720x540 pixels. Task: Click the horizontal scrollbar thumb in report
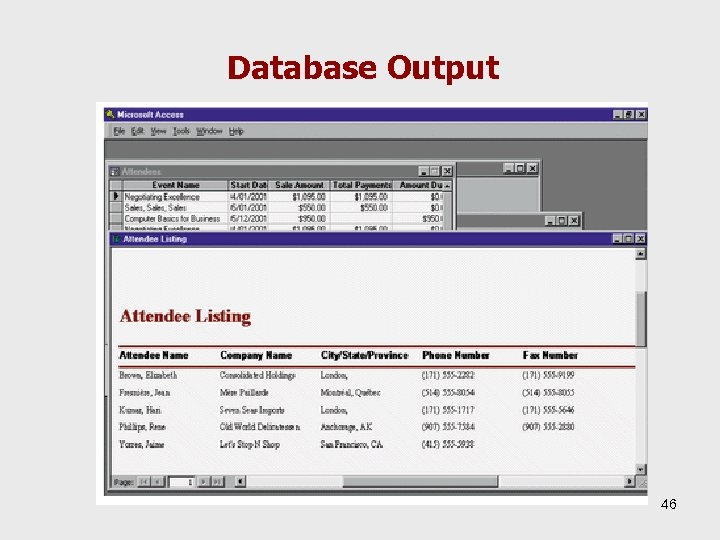pyautogui.click(x=420, y=482)
